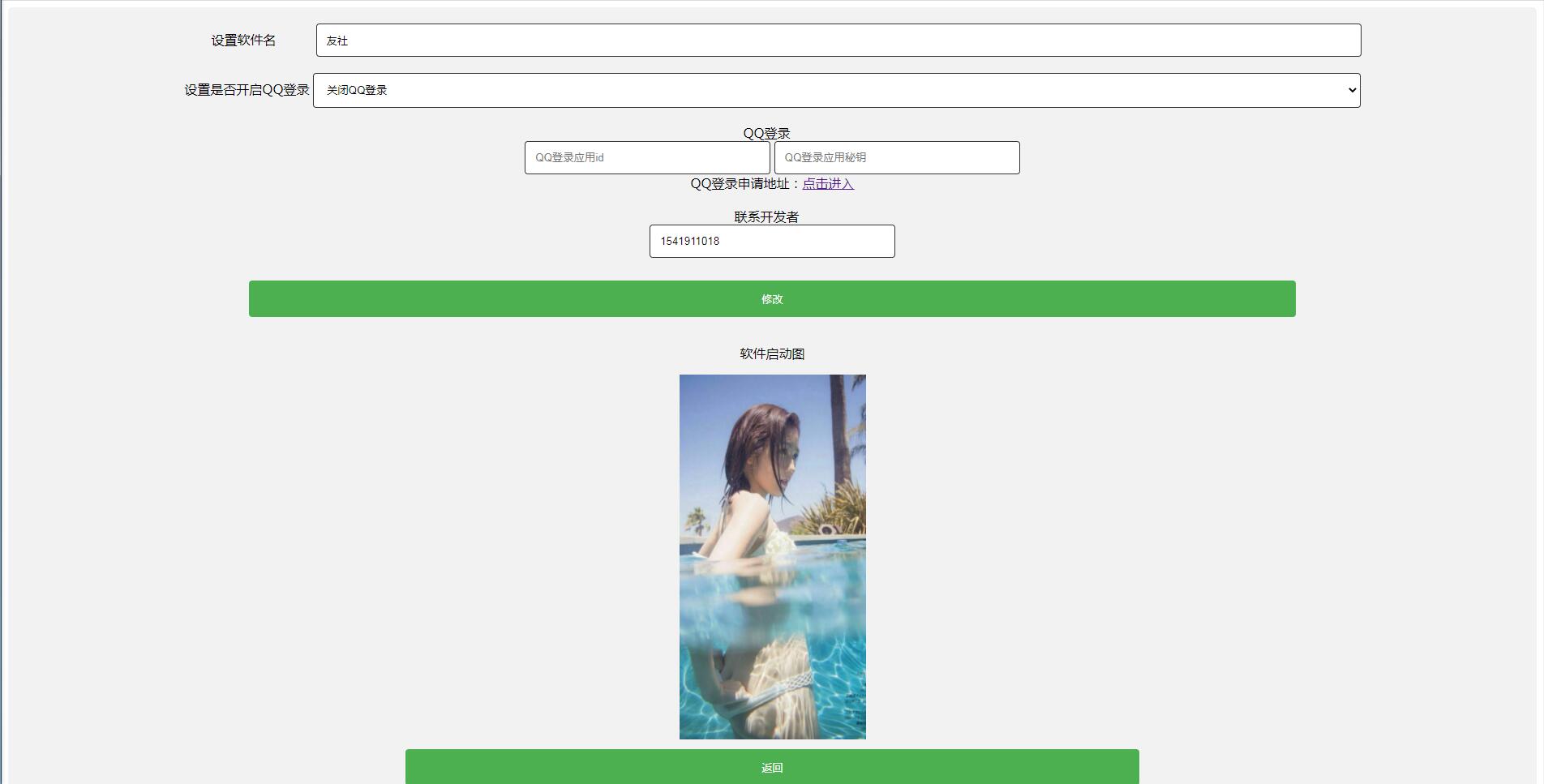Click the 软件启动图 heading text

click(x=772, y=353)
